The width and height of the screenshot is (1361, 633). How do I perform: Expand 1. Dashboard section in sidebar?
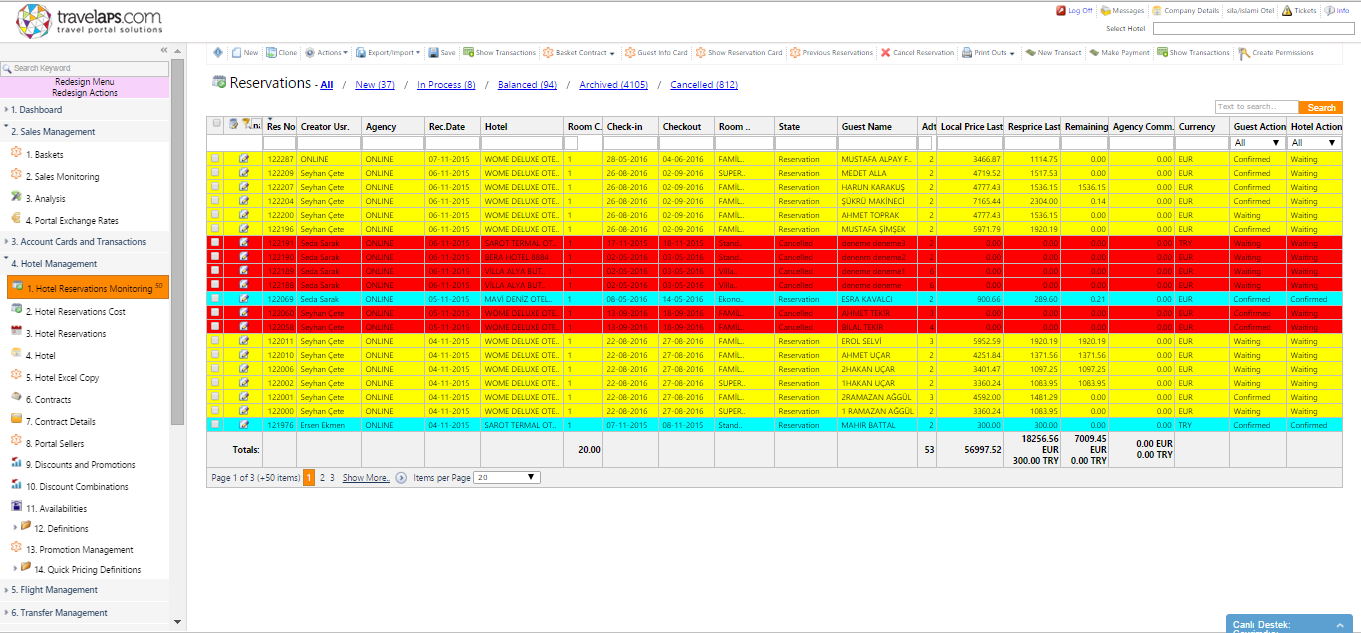[36, 110]
